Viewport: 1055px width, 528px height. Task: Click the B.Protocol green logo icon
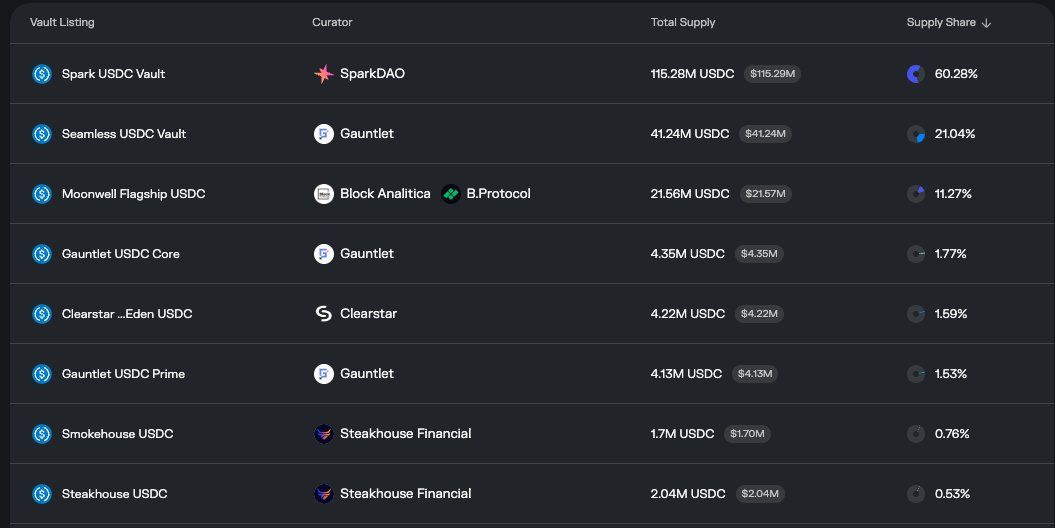tap(450, 194)
